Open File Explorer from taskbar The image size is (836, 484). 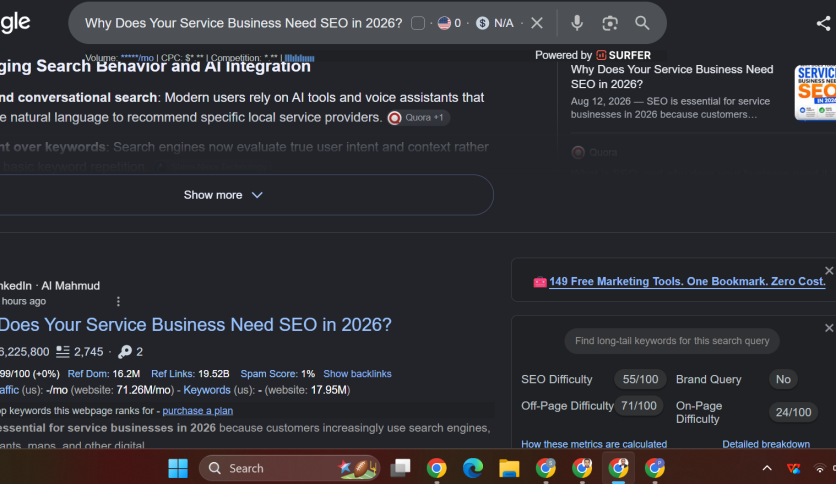pos(509,469)
